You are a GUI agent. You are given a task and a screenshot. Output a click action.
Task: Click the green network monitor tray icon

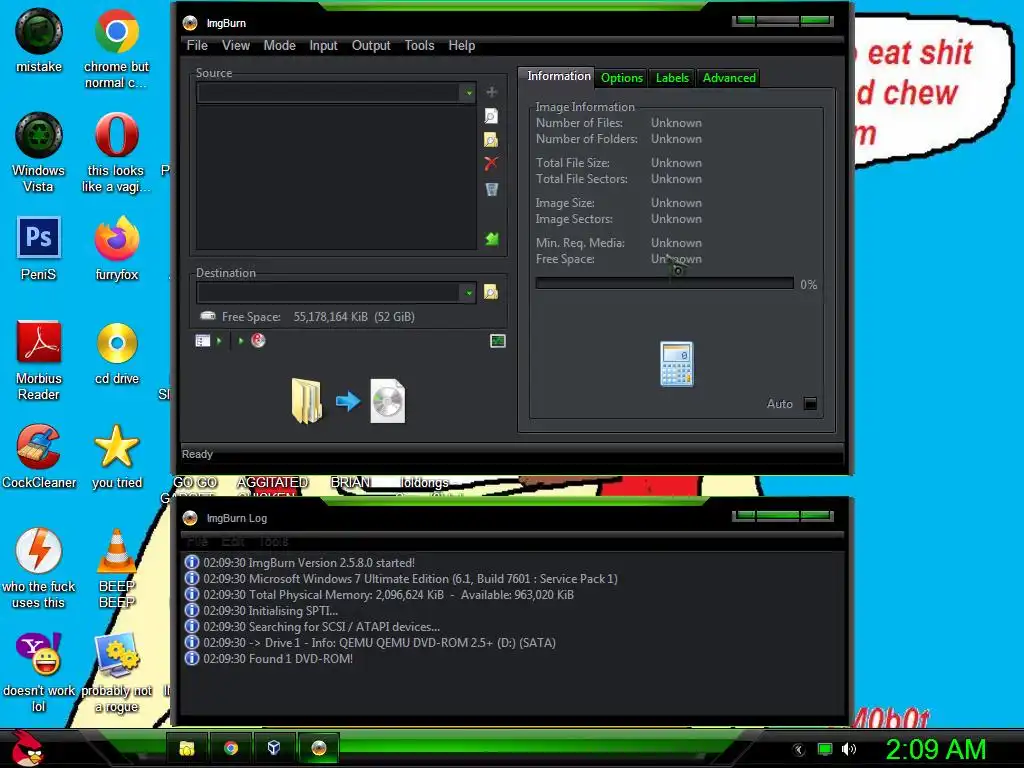pyautogui.click(x=825, y=749)
